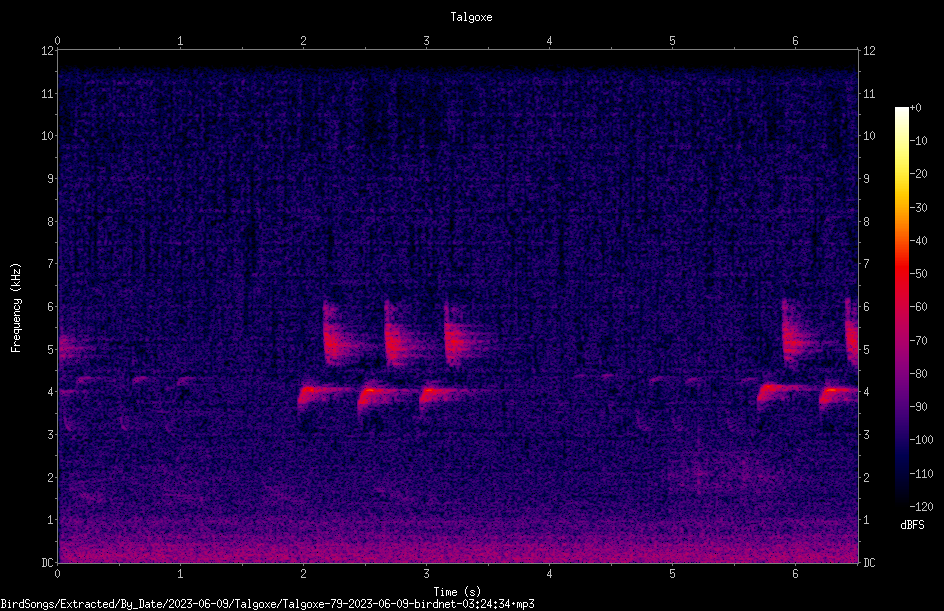Click the "-10" value on the color scale
The height and width of the screenshot is (611, 944).
coord(919,141)
